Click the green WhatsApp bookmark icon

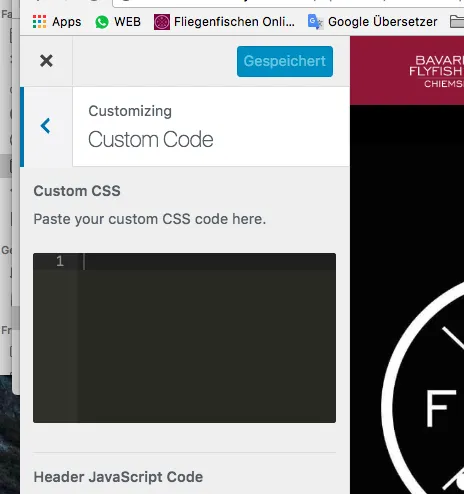[x=102, y=22]
